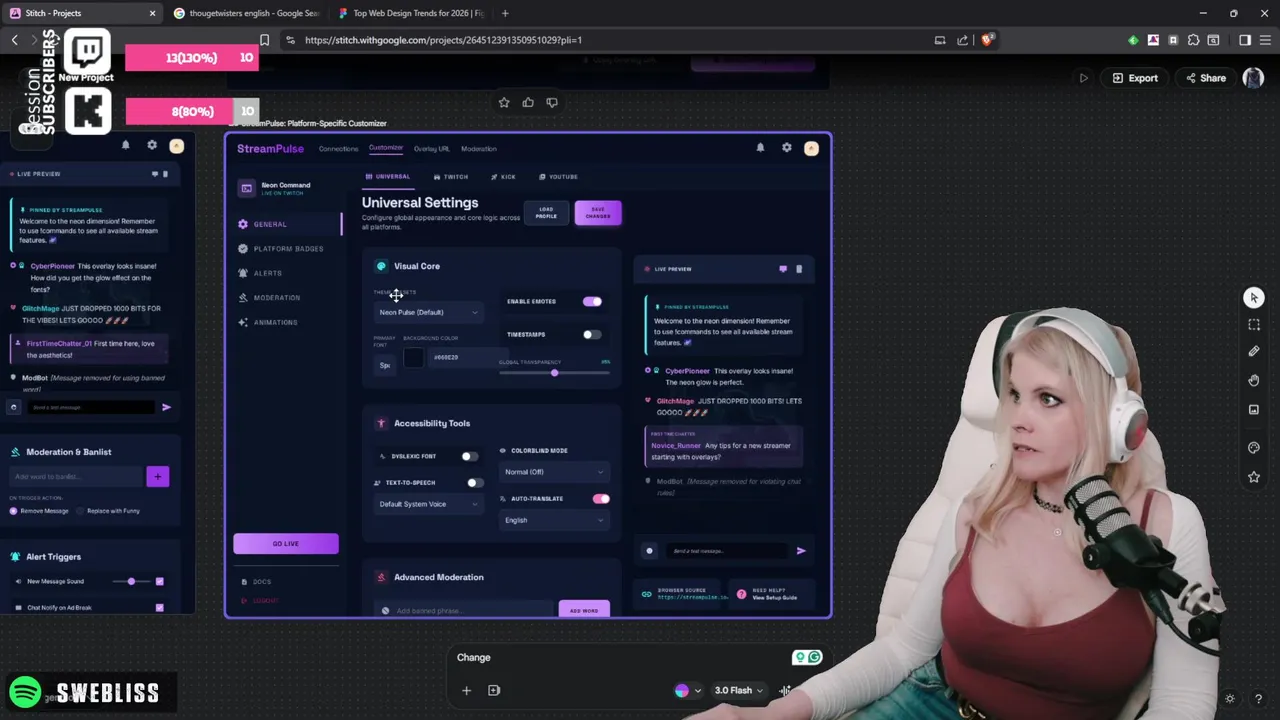Image resolution: width=1280 pixels, height=720 pixels.
Task: Click trash icon in main Live Preview header
Action: pos(798,269)
